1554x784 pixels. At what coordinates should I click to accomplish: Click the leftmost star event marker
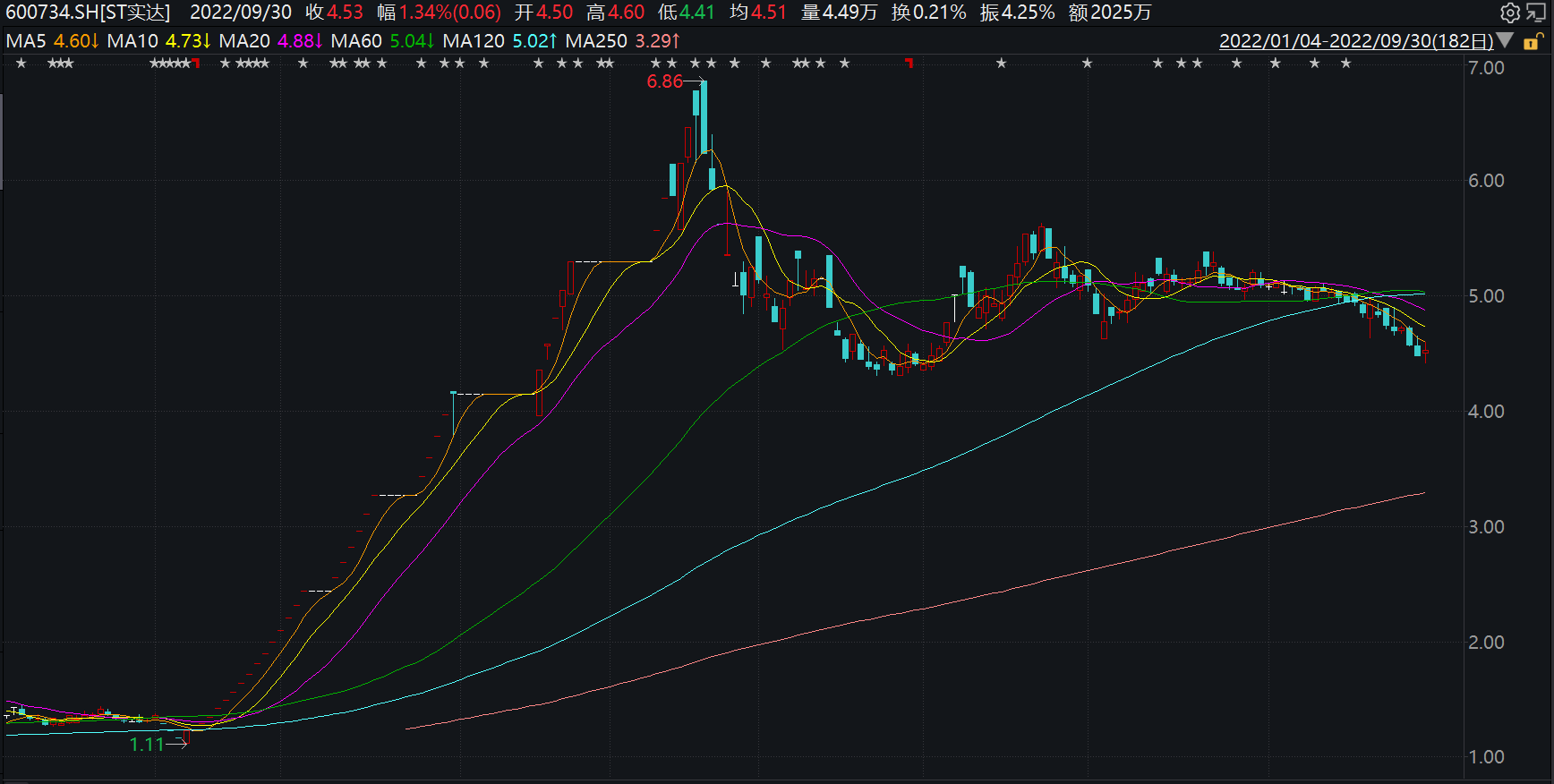21,64
